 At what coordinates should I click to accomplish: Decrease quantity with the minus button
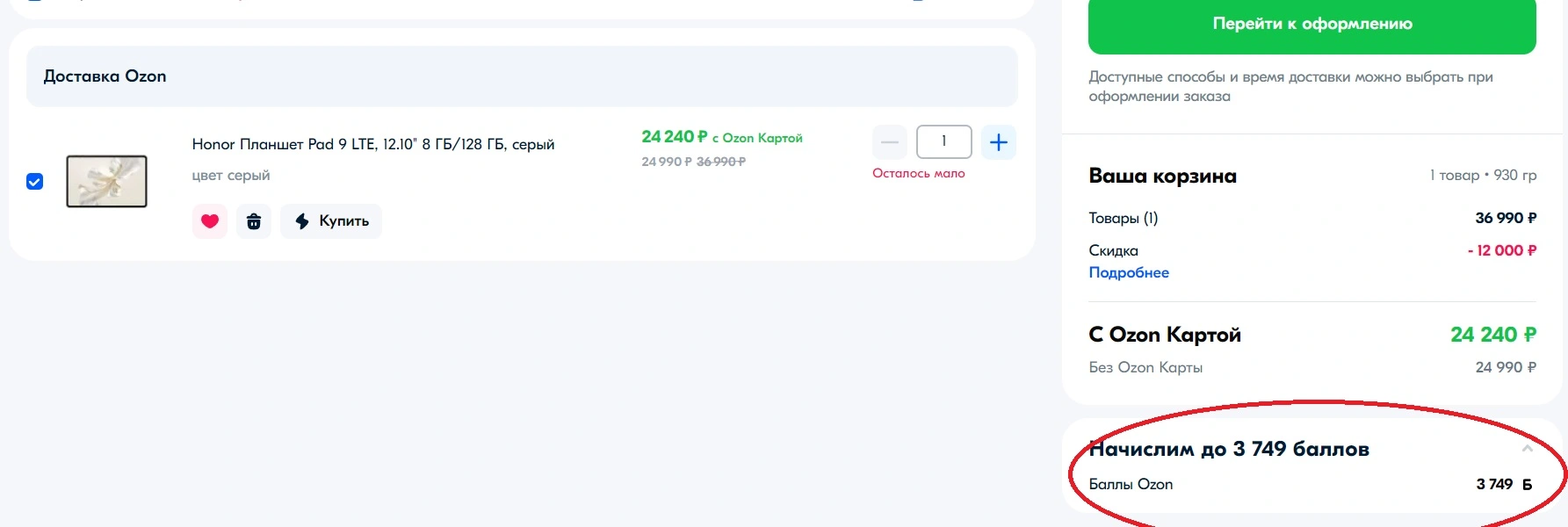coord(889,142)
